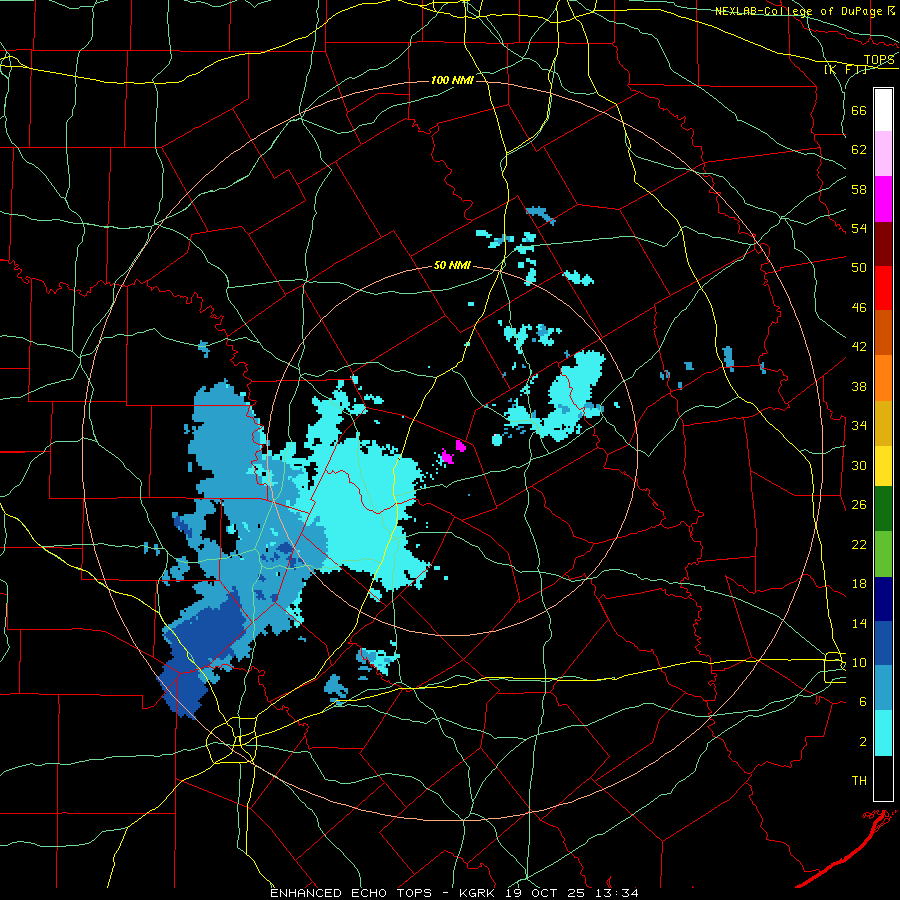
Task: Click the legend value "10"
Action: coord(859,662)
